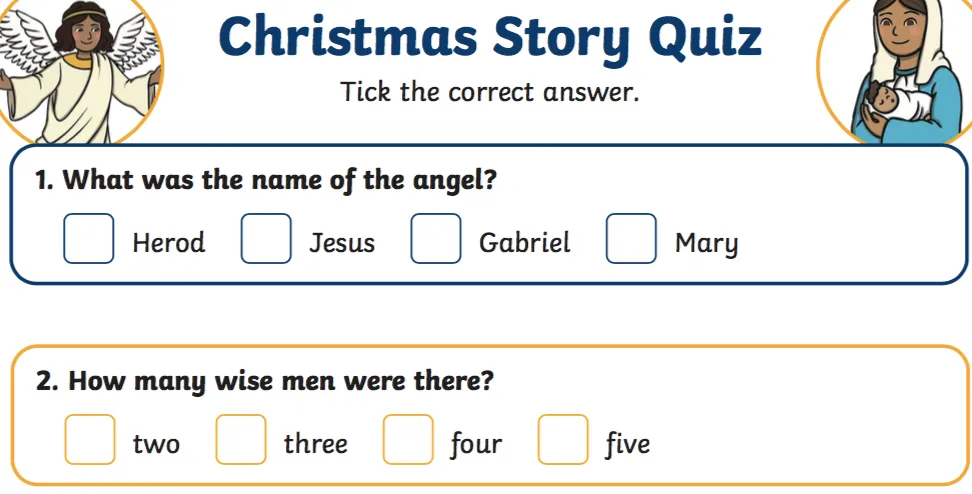Tick the Gabriel checkbox
The height and width of the screenshot is (494, 972).
436,239
